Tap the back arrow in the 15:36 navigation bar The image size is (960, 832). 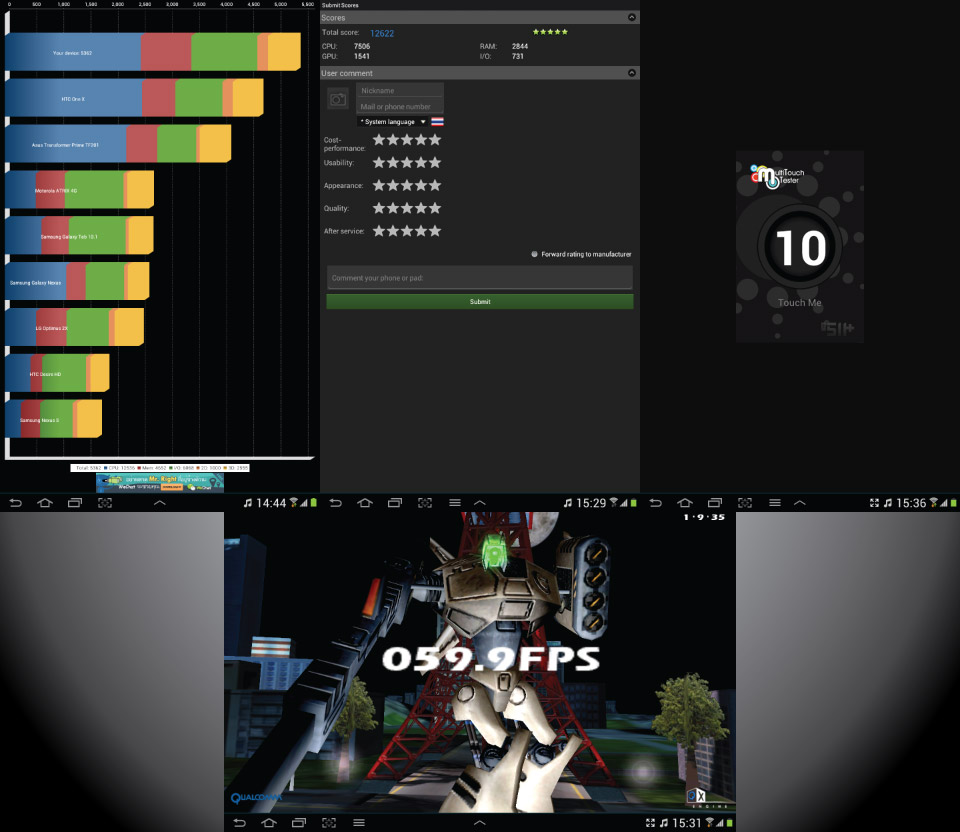(x=656, y=503)
